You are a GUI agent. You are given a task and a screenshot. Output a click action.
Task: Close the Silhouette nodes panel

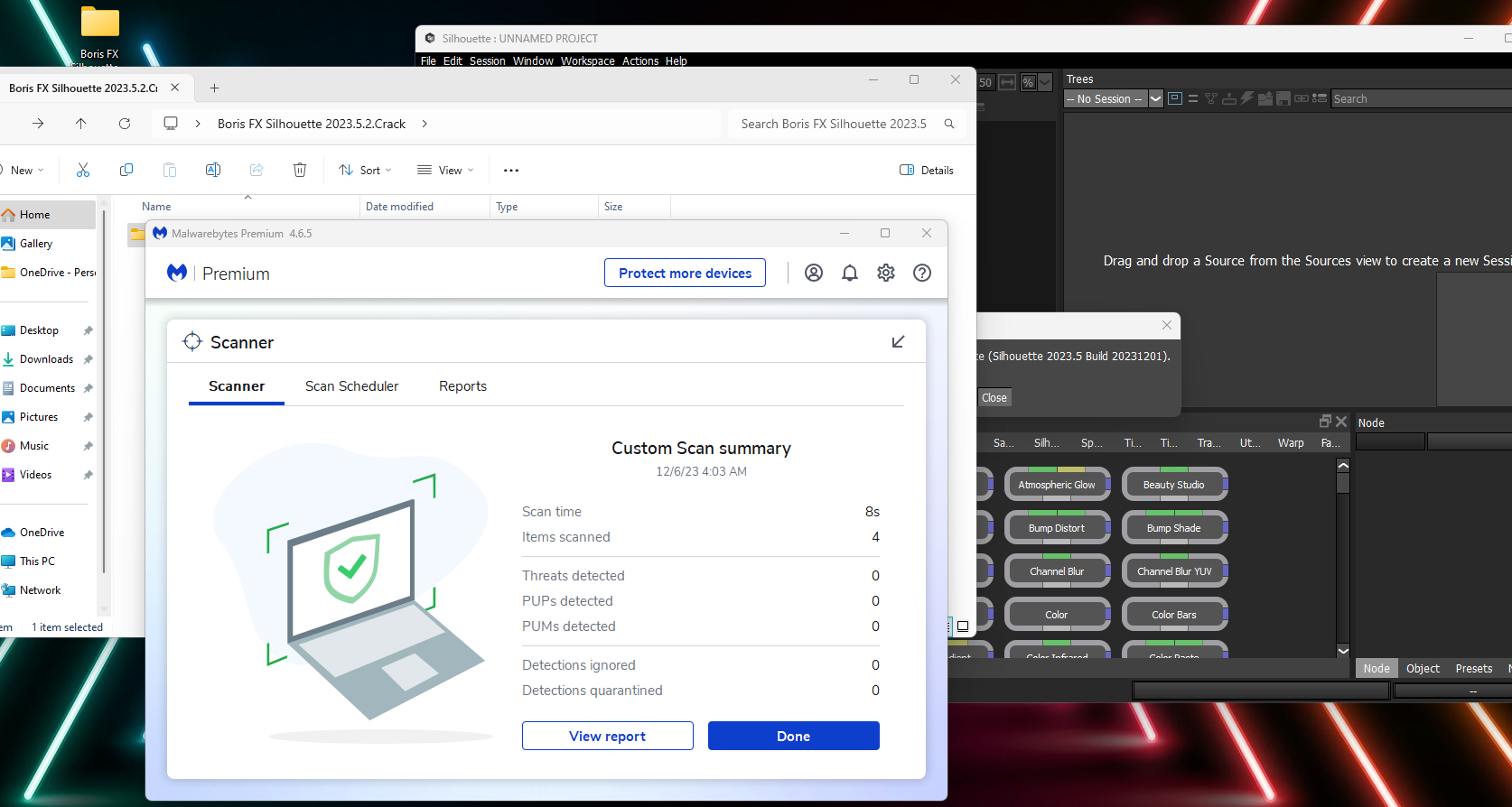[x=1341, y=422]
